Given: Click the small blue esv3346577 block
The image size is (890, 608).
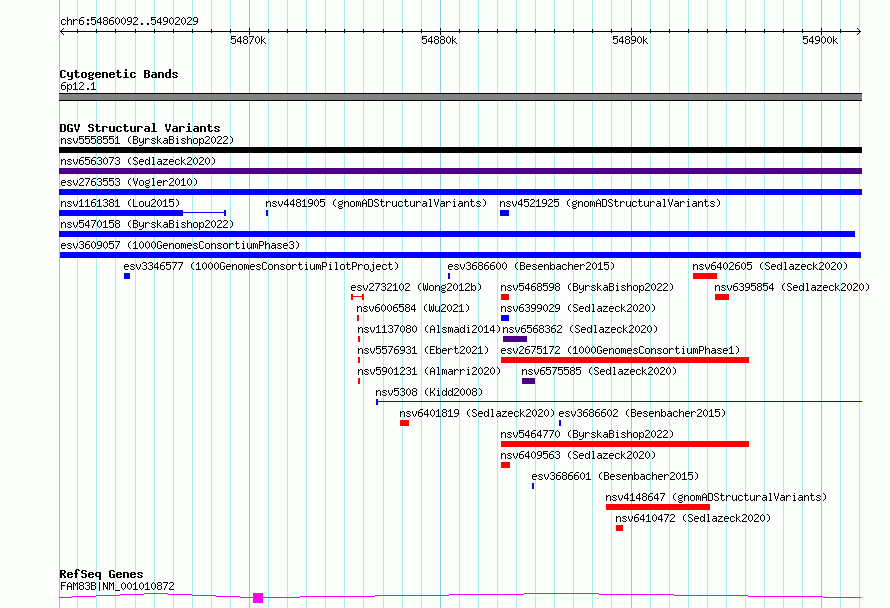Looking at the screenshot, I should tap(127, 276).
